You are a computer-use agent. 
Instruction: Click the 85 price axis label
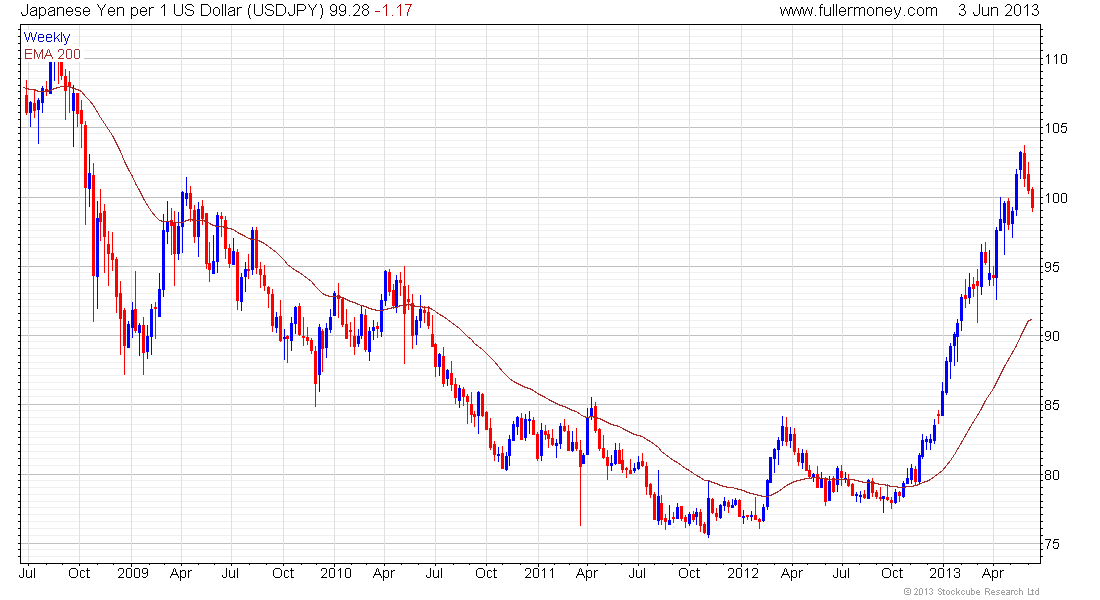tap(1052, 405)
